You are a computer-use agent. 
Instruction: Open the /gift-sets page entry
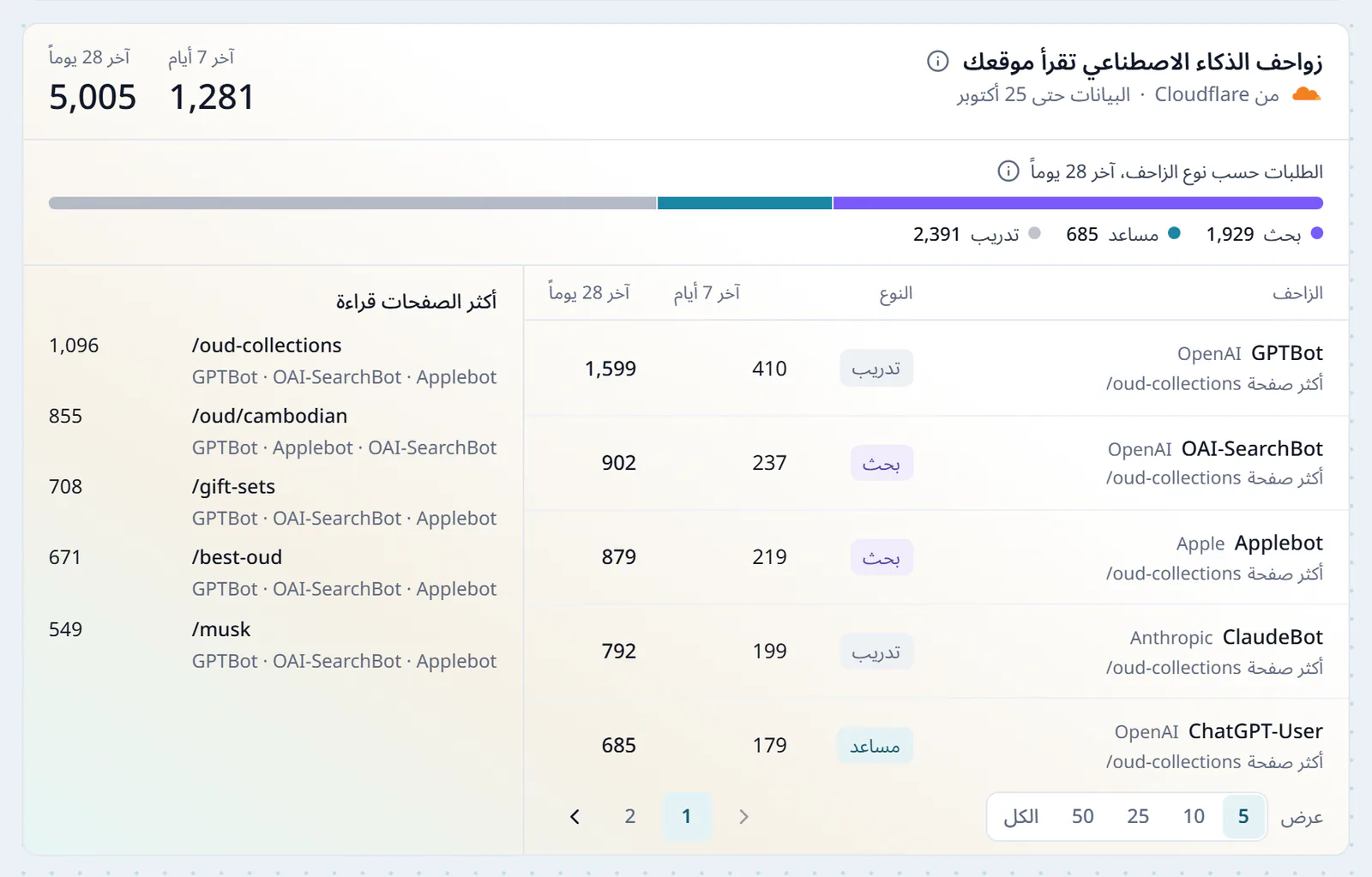233,487
